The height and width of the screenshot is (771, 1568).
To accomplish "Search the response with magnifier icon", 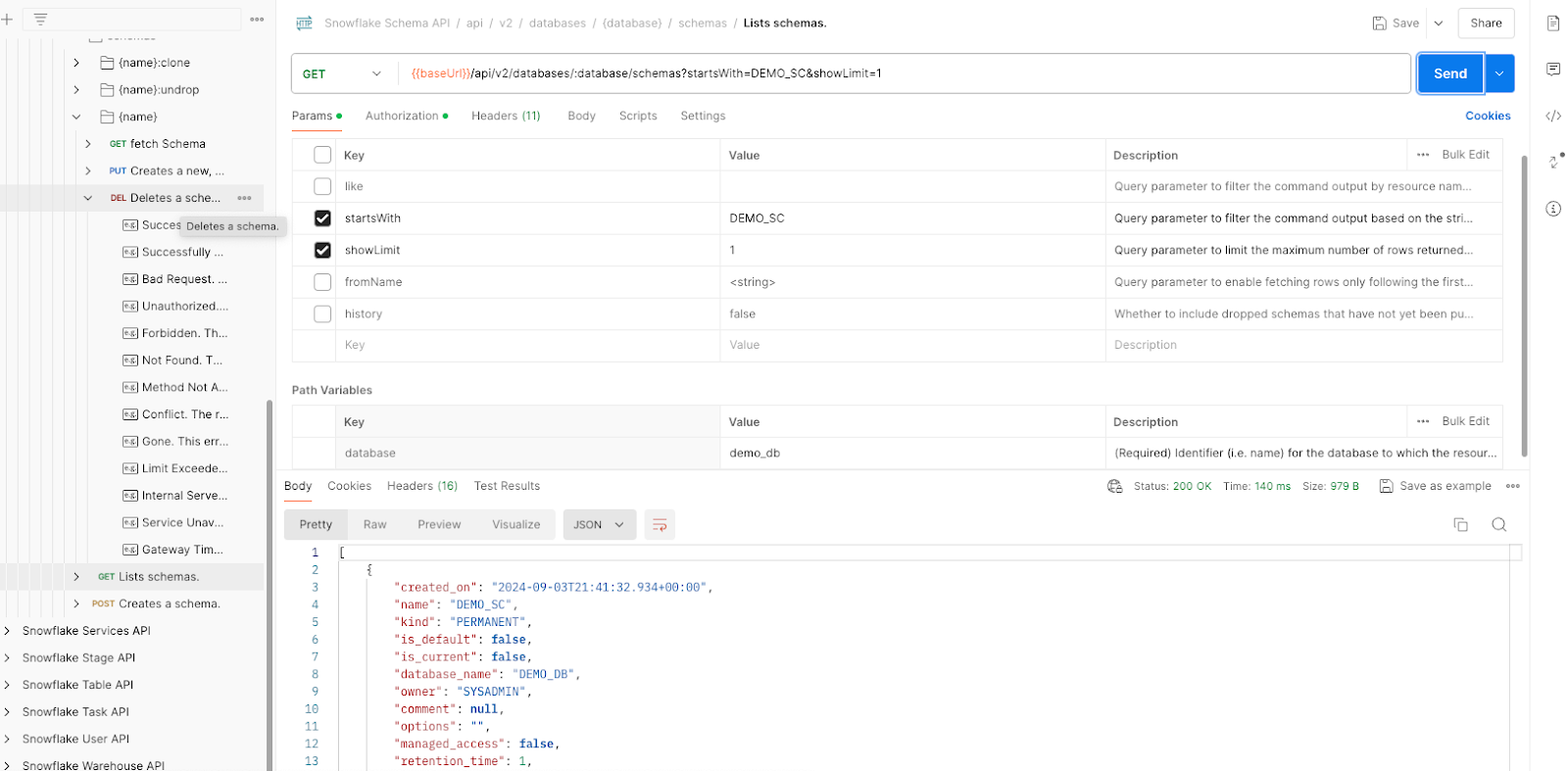I will click(1498, 525).
